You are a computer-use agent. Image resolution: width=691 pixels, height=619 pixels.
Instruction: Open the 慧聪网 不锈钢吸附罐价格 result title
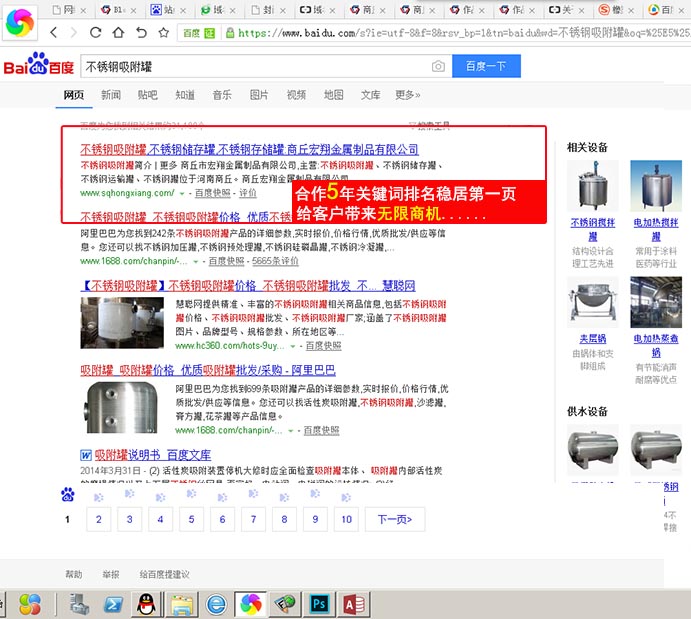248,286
